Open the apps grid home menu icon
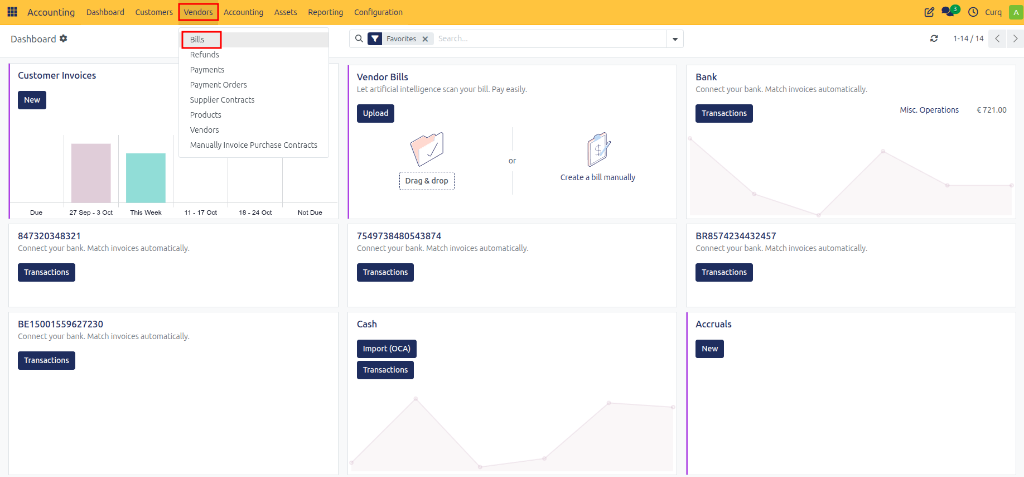This screenshot has height=477, width=1024. pyautogui.click(x=12, y=12)
